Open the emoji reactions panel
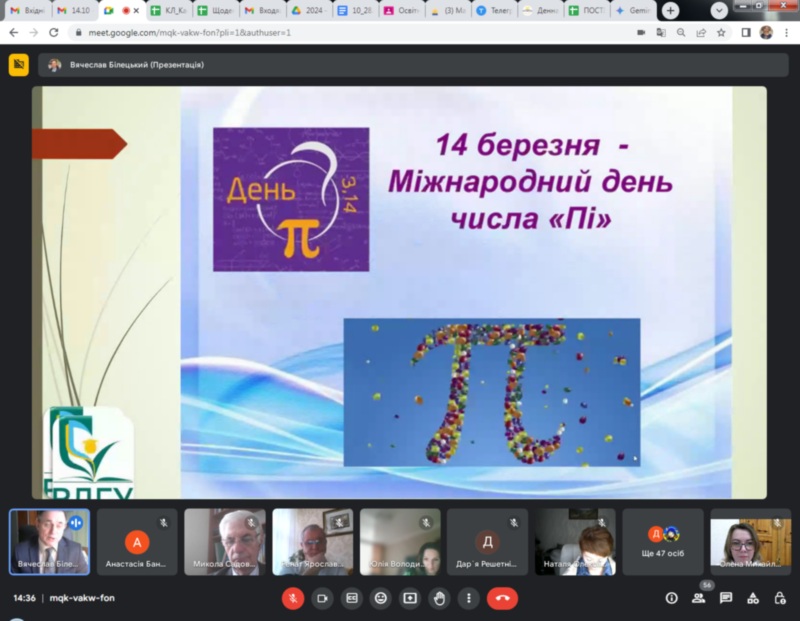The width and height of the screenshot is (800, 621). 380,598
